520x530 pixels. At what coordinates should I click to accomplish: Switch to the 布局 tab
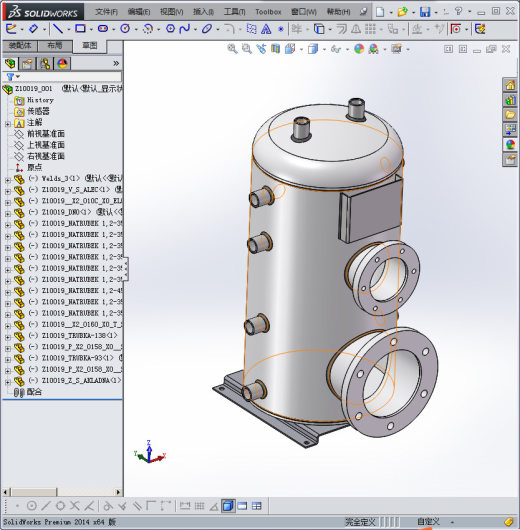point(55,46)
